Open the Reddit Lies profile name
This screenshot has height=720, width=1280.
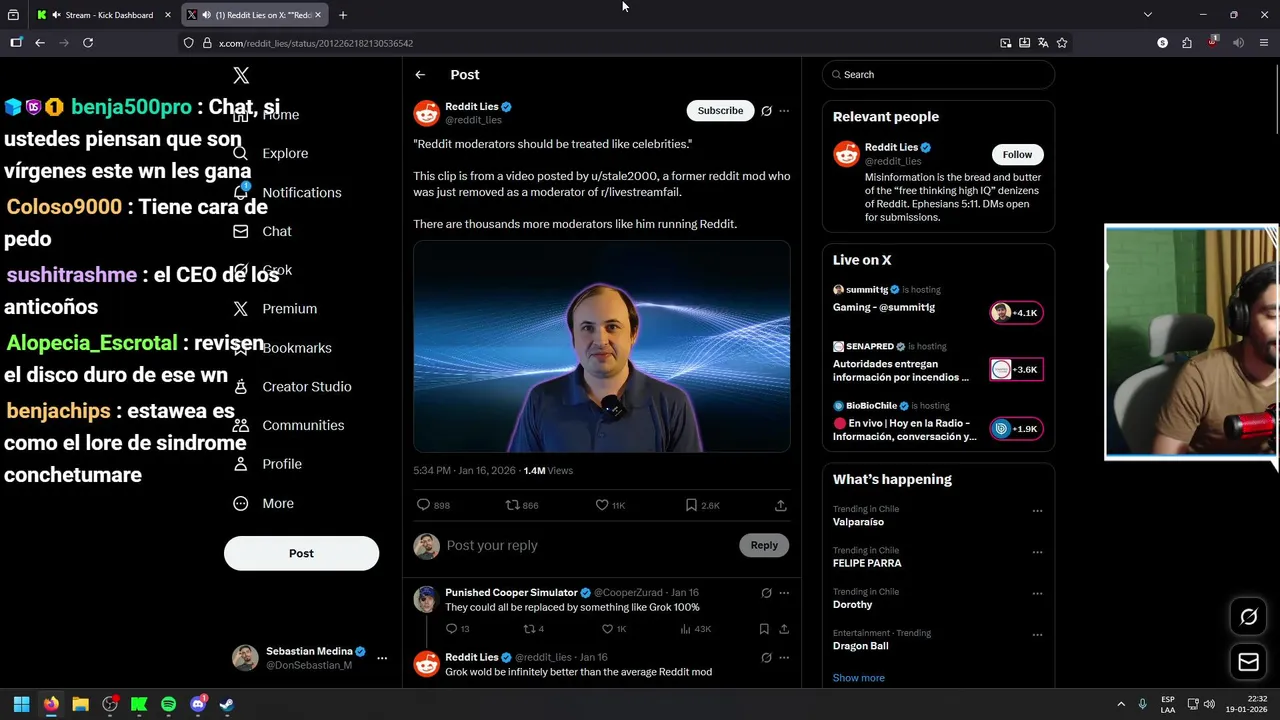point(472,107)
